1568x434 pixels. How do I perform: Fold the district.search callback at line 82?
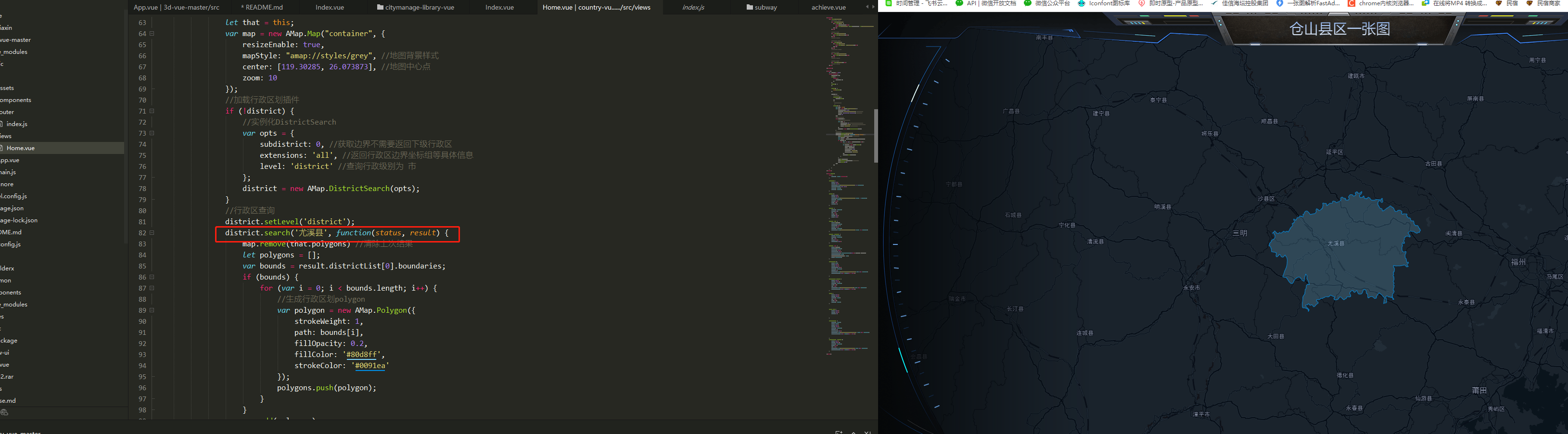pyautogui.click(x=152, y=232)
